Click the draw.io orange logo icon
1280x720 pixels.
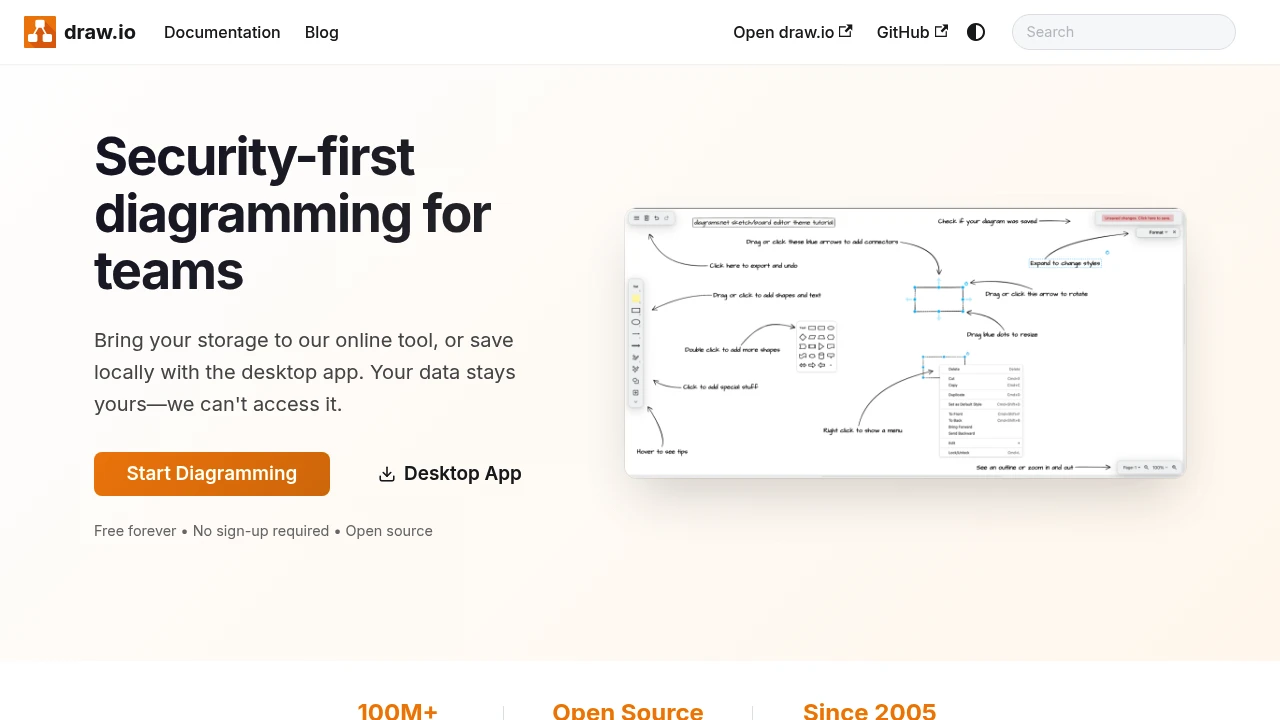(x=40, y=32)
